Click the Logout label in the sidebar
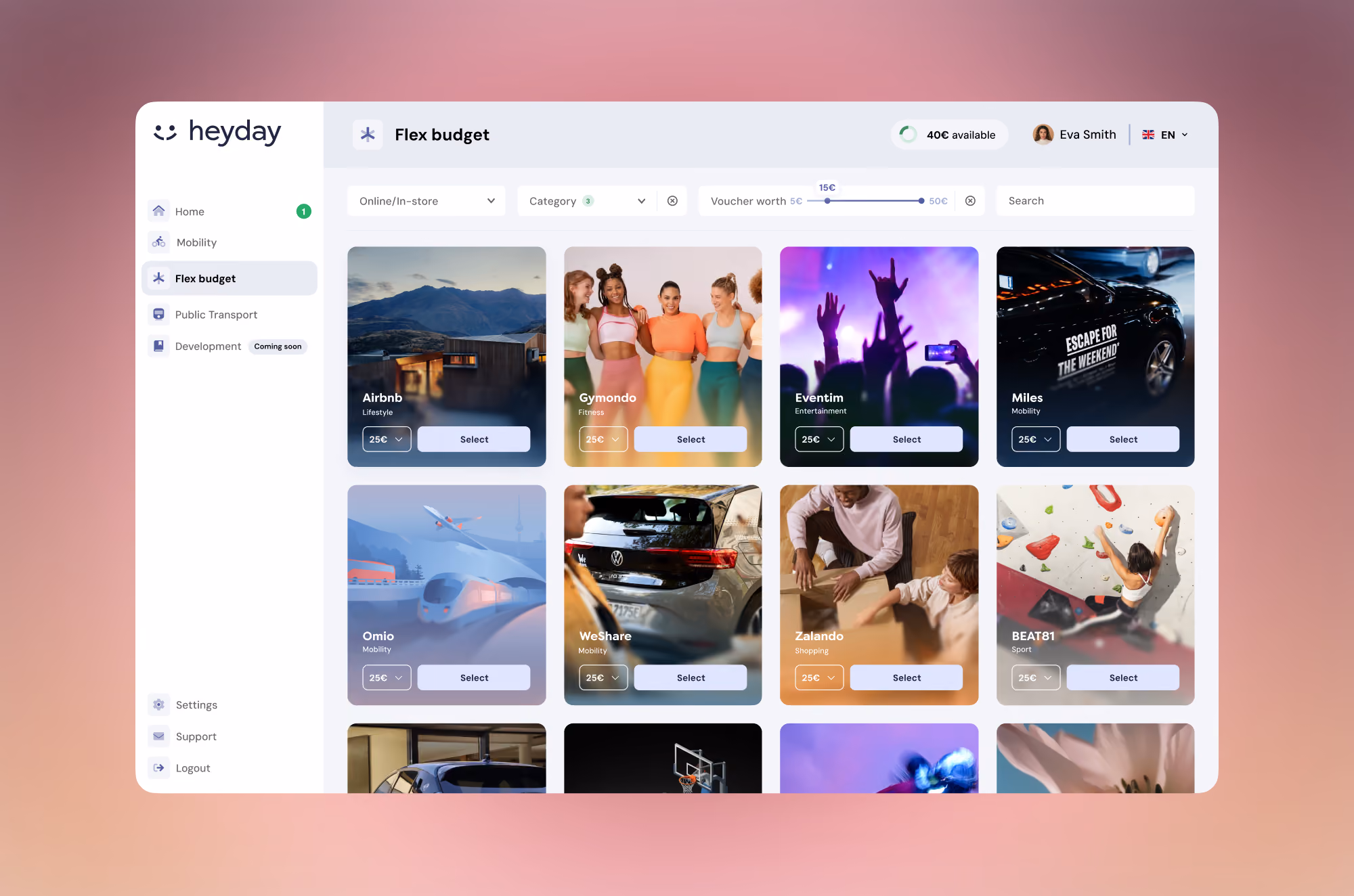 pyautogui.click(x=193, y=768)
